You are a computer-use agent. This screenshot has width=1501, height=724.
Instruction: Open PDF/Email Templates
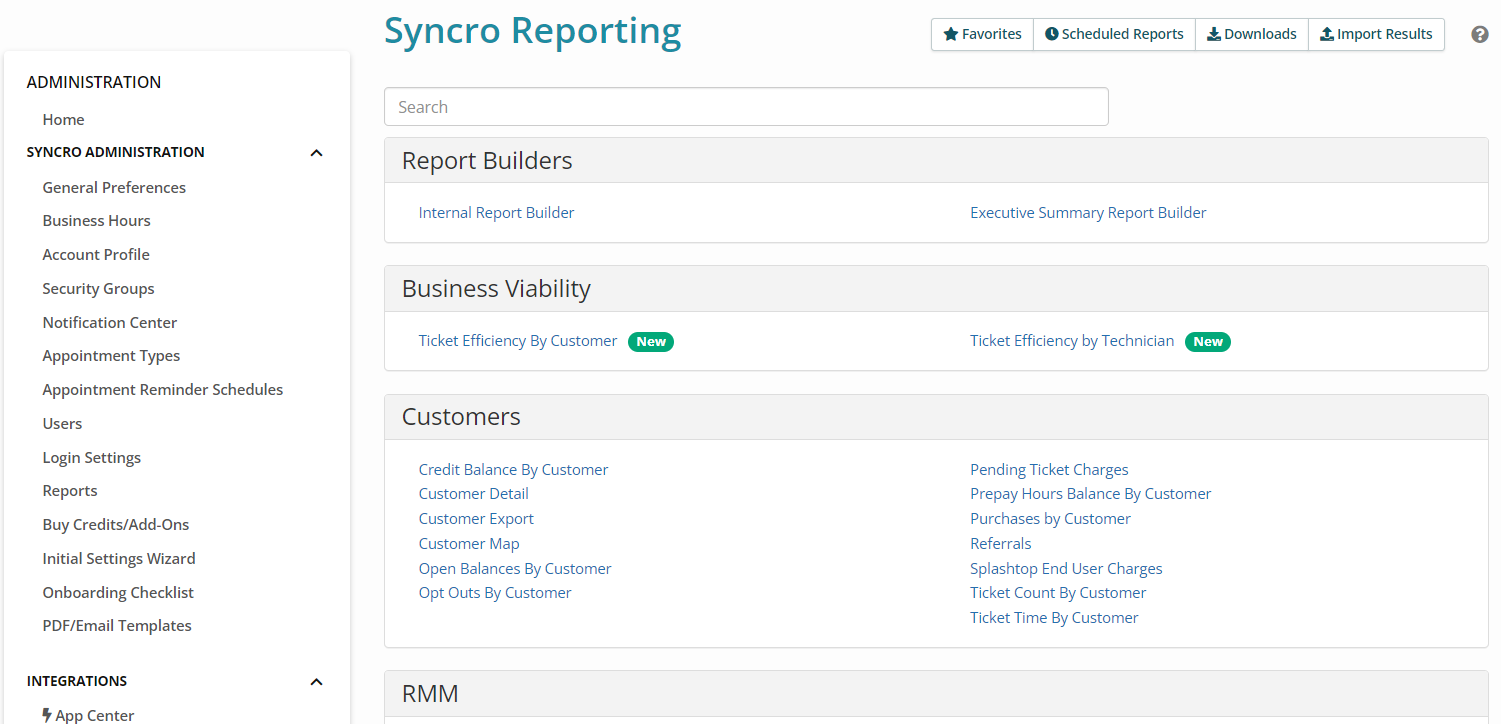click(117, 625)
